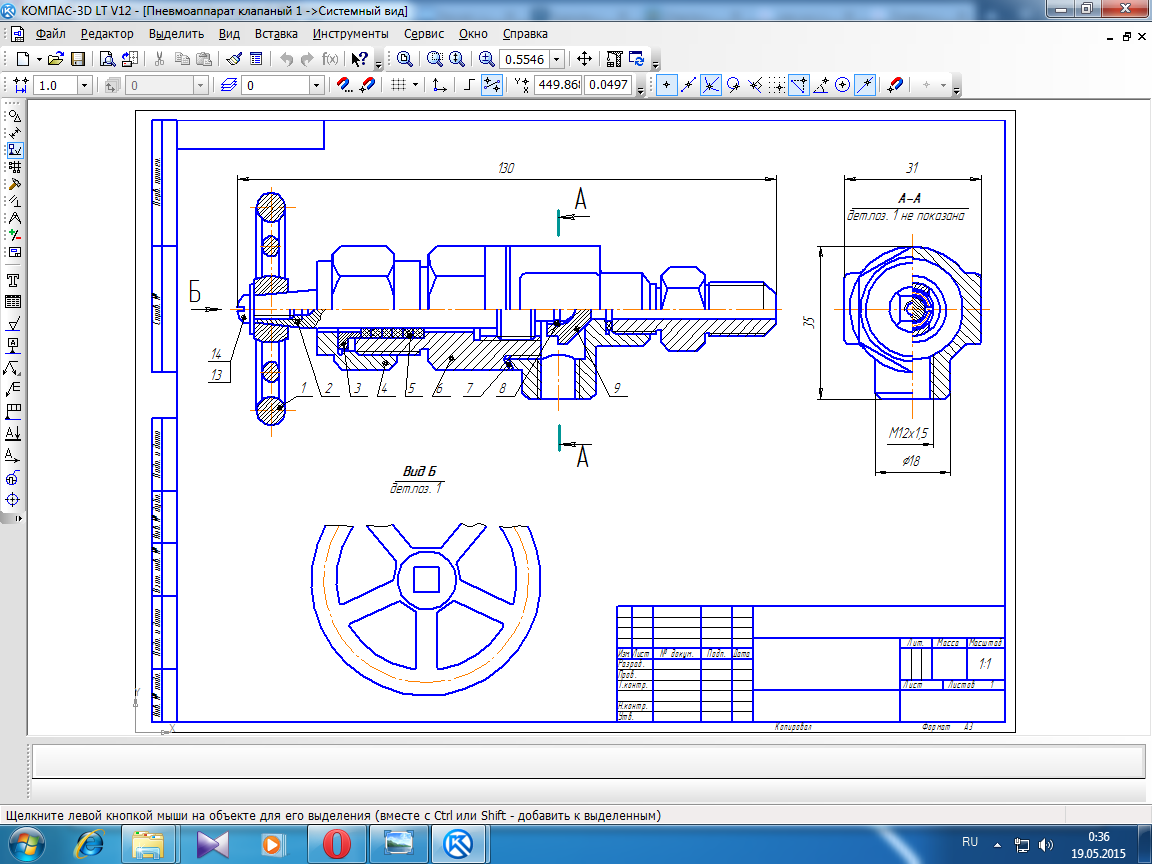
Task: Toggle the Center snap button
Action: tap(843, 85)
